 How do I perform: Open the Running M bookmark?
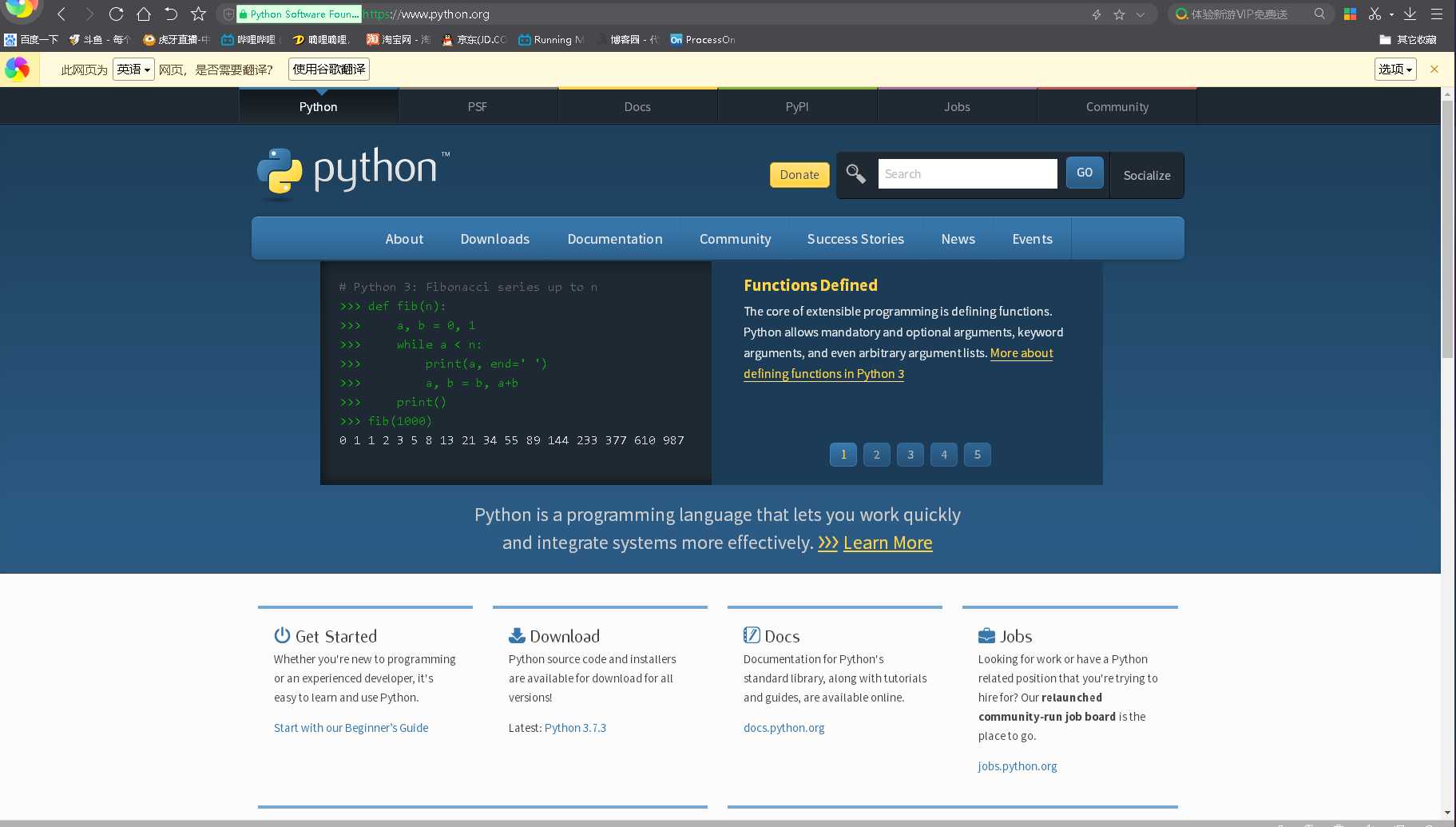(551, 39)
